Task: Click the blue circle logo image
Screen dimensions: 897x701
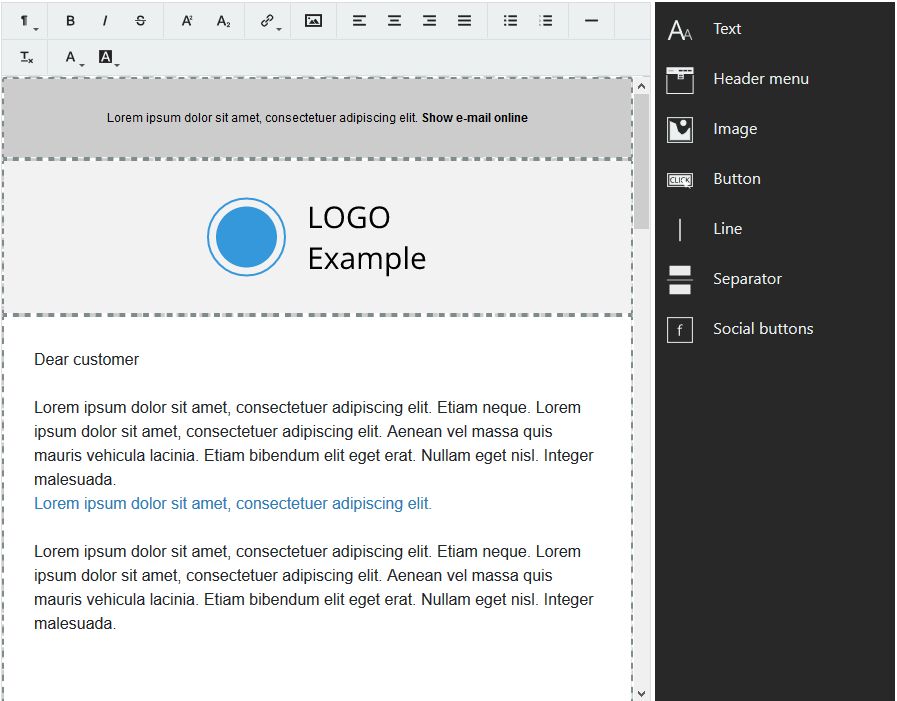Action: (246, 237)
